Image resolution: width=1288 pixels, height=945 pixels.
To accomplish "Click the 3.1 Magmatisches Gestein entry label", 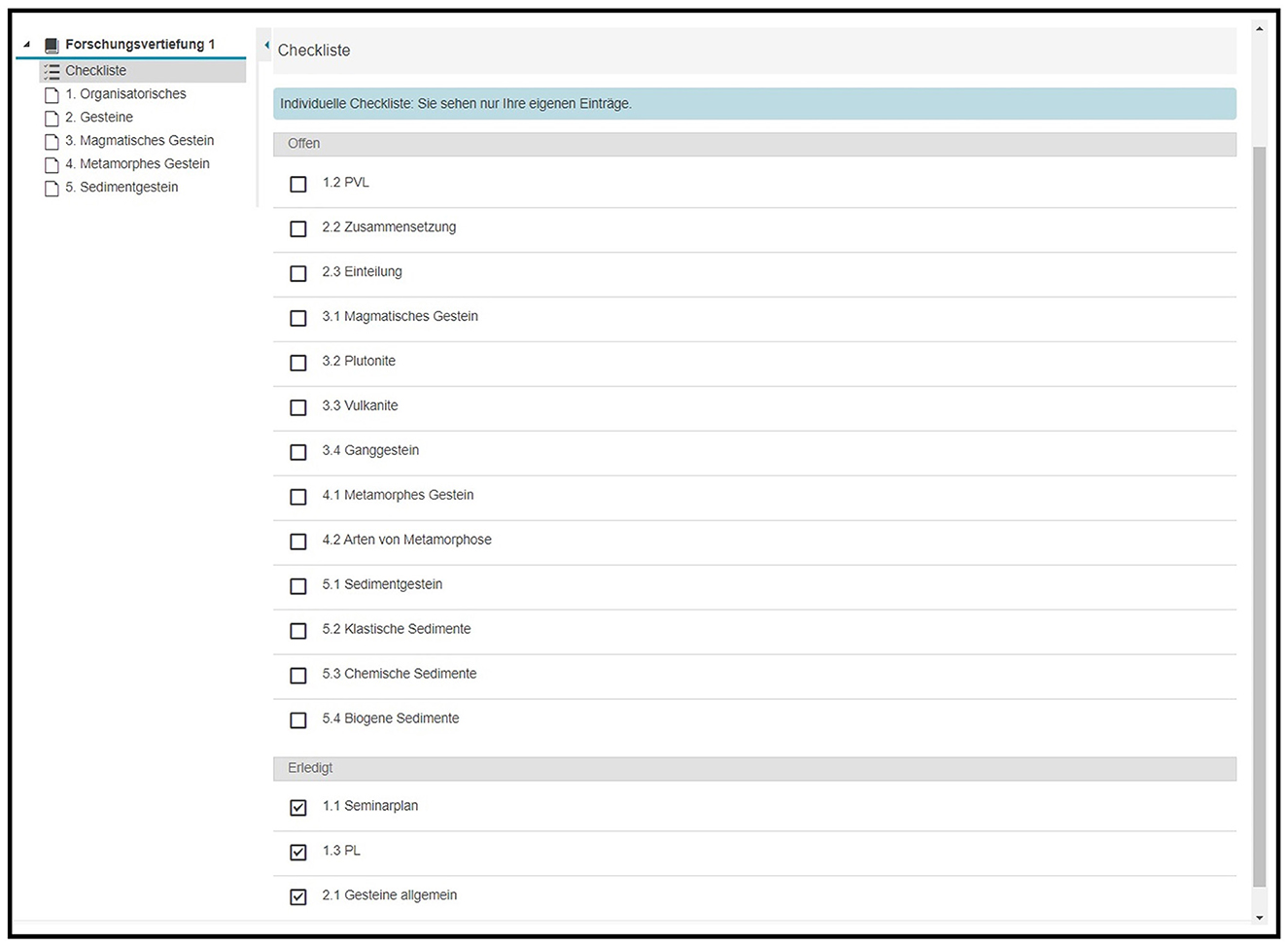I will [400, 317].
